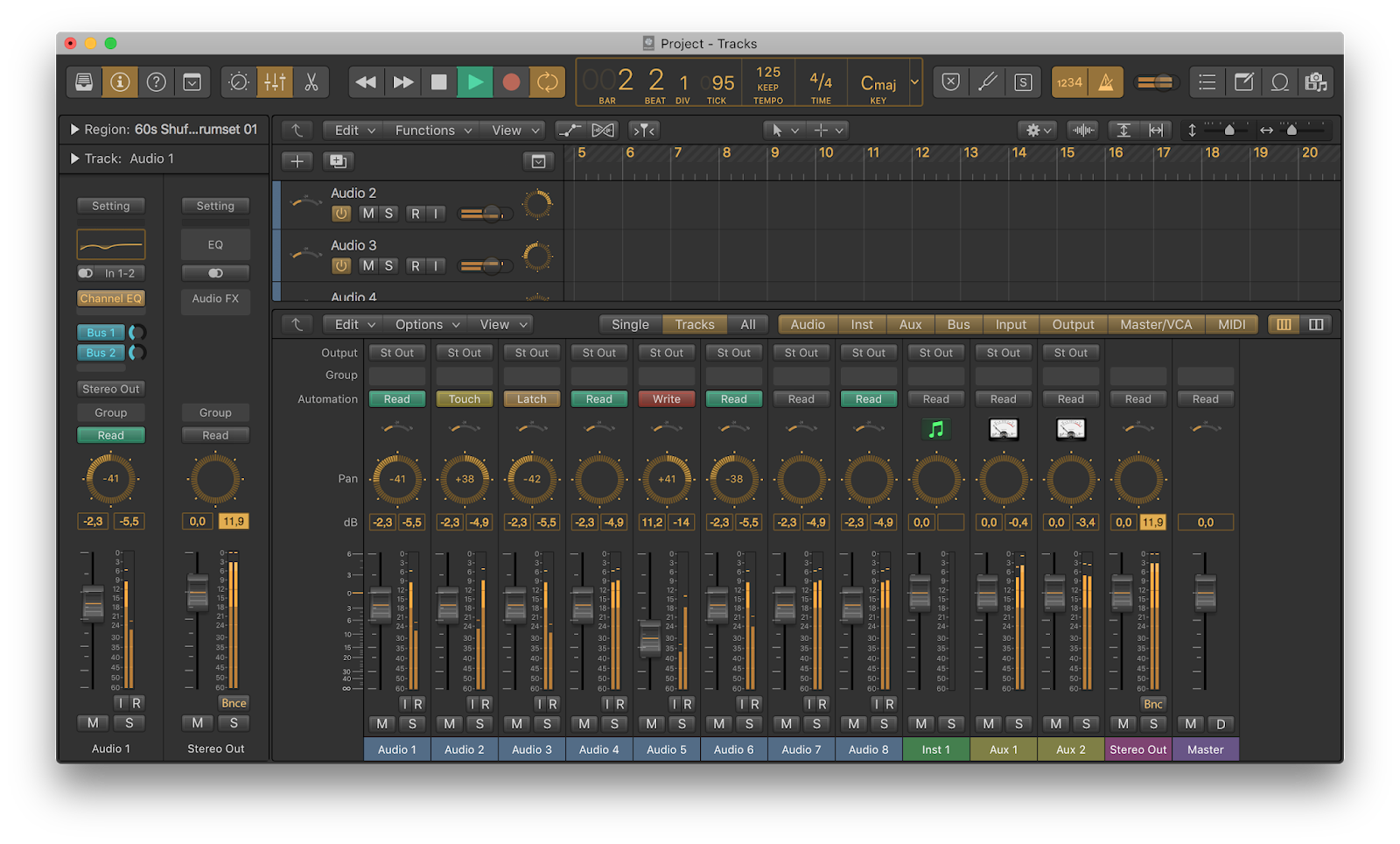This screenshot has width=1400, height=844.
Task: Open the Library panel
Action: coord(84,82)
